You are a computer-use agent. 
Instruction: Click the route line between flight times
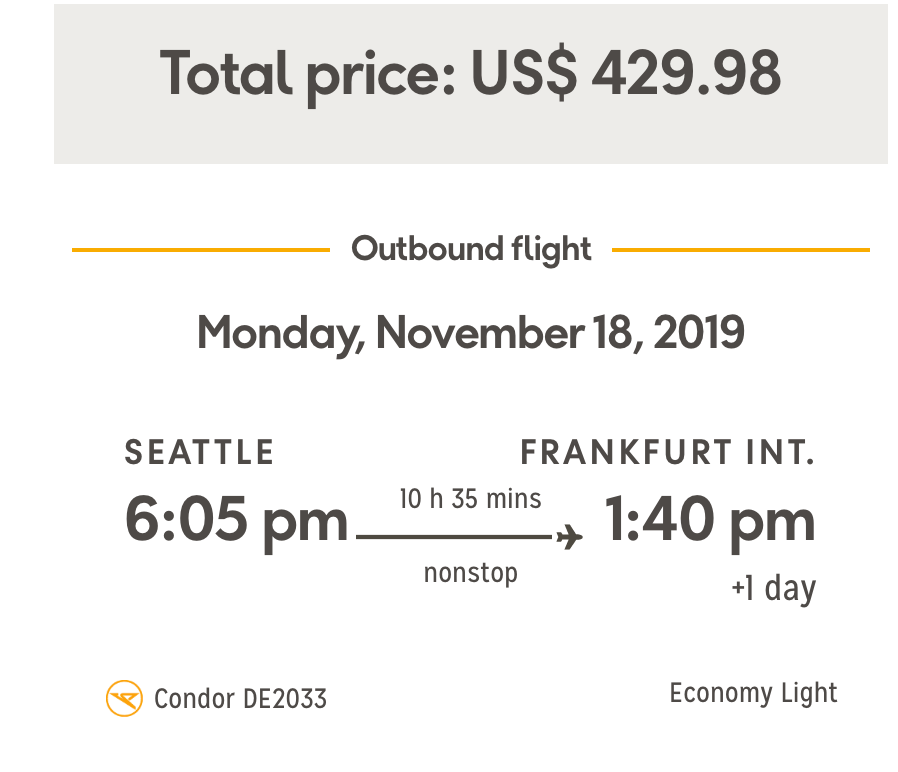pyautogui.click(x=455, y=537)
